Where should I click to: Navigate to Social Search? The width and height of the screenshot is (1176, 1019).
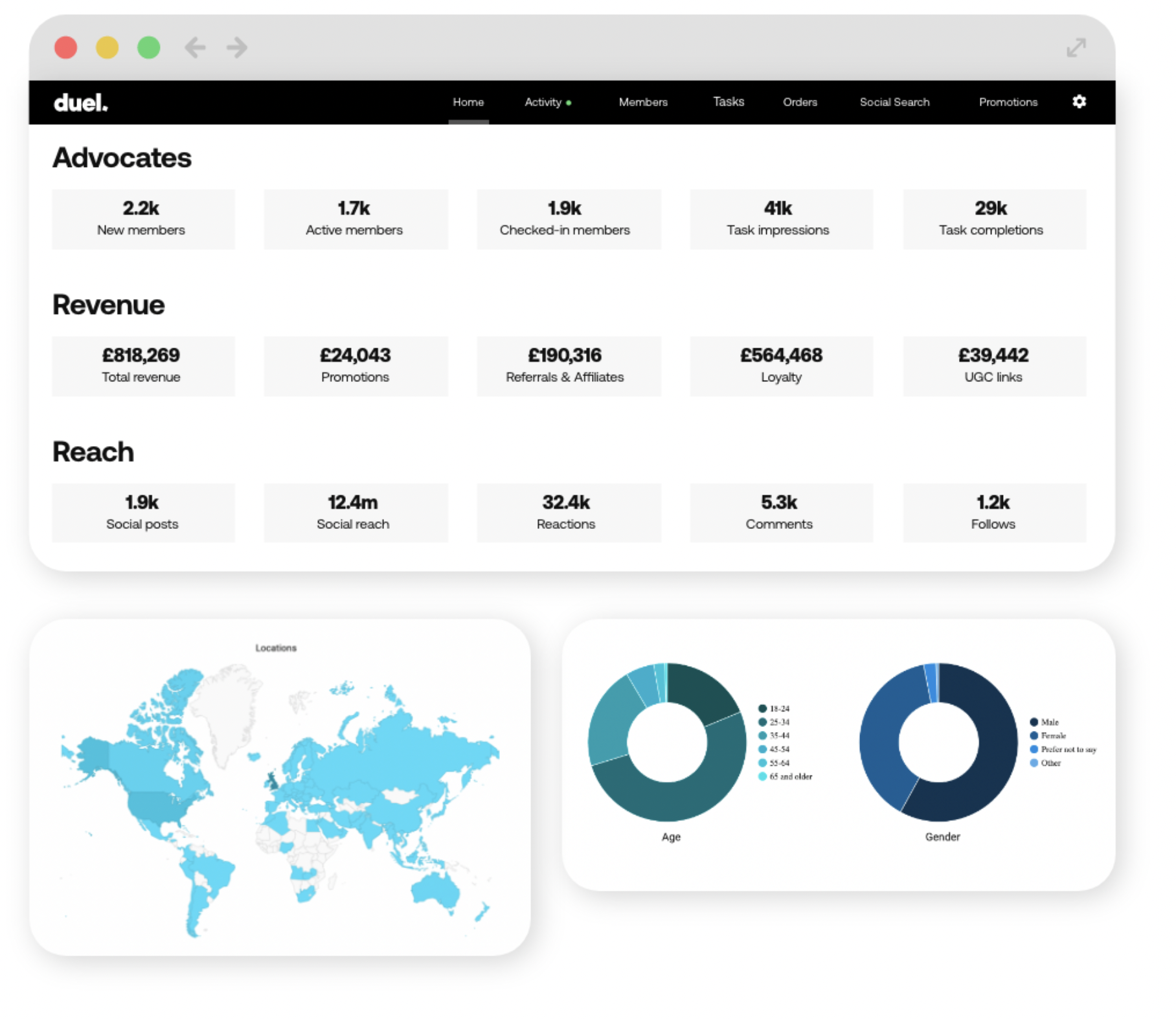click(x=894, y=102)
